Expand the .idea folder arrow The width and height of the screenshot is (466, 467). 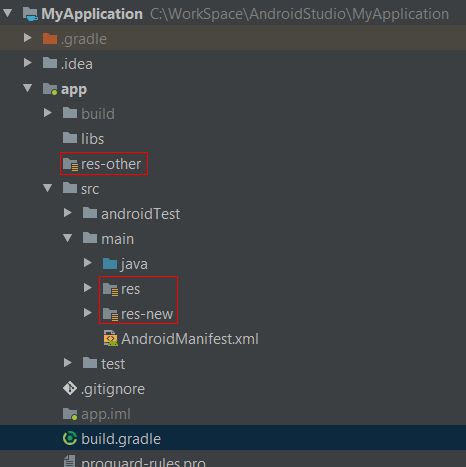click(x=28, y=63)
